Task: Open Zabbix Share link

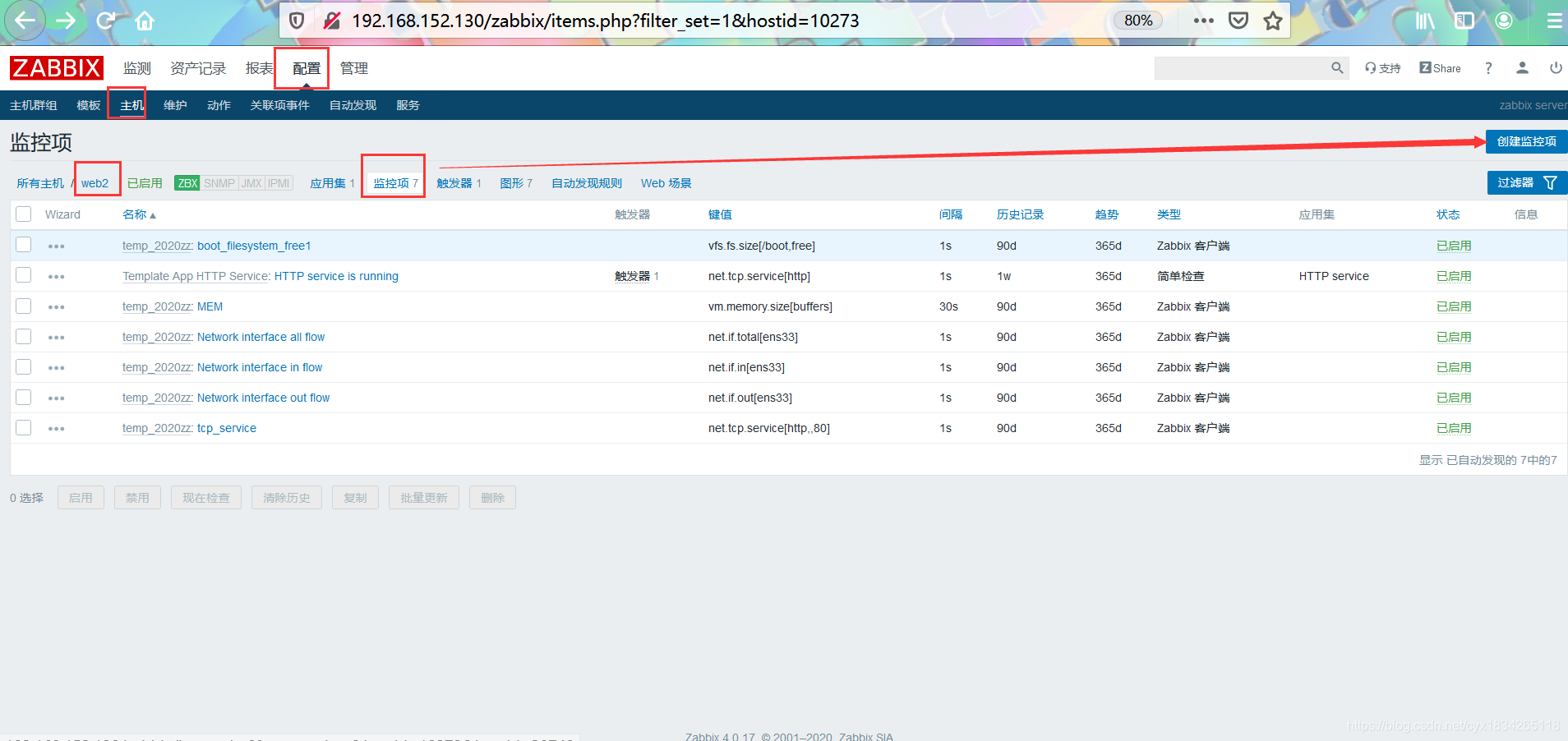Action: 1441,68
